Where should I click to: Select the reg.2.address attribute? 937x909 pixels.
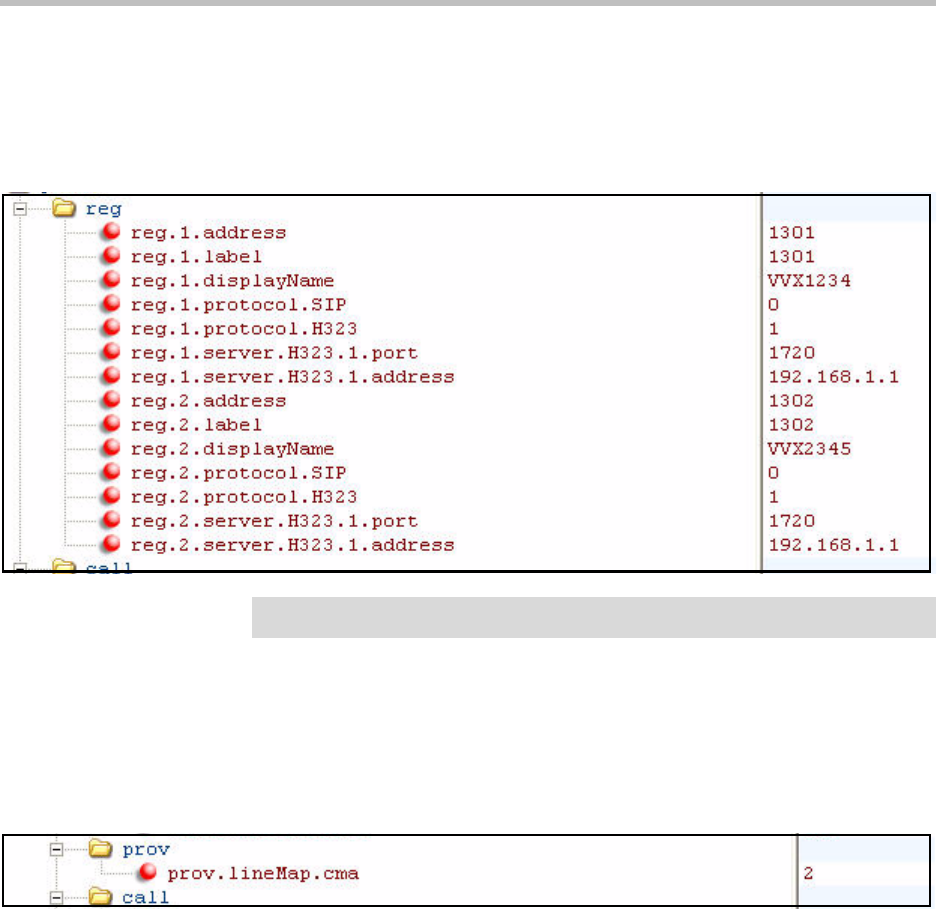208,401
